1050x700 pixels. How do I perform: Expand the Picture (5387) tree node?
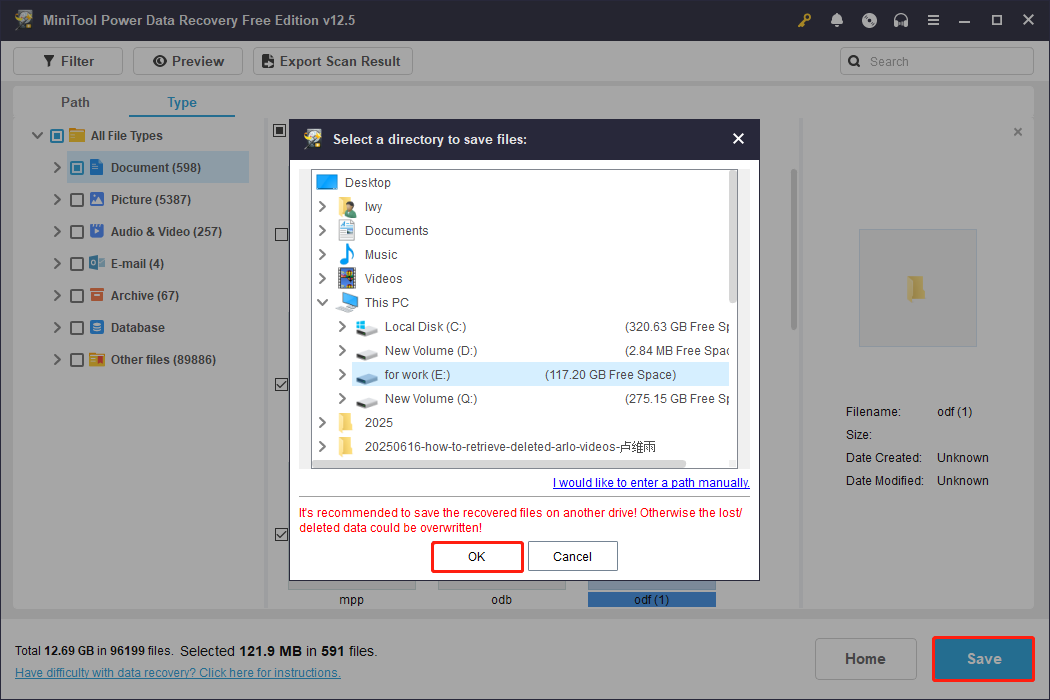[57, 200]
